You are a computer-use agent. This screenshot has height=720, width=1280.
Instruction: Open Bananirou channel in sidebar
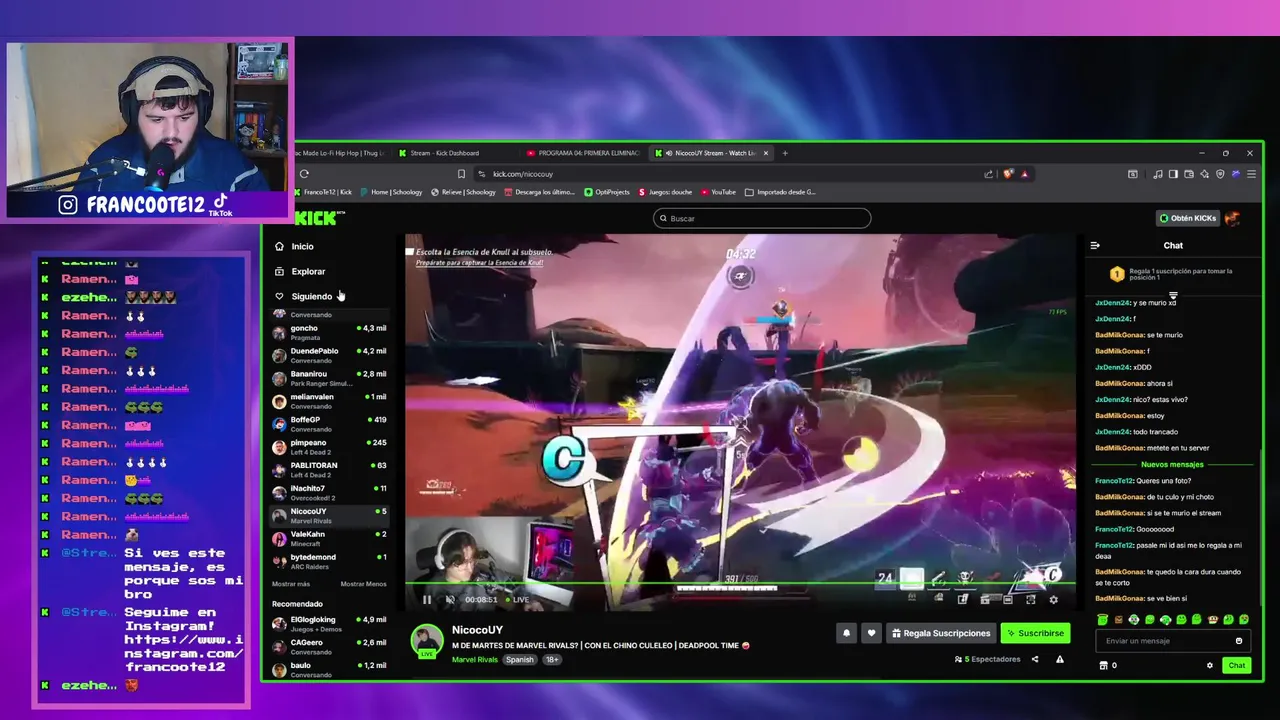click(x=329, y=378)
